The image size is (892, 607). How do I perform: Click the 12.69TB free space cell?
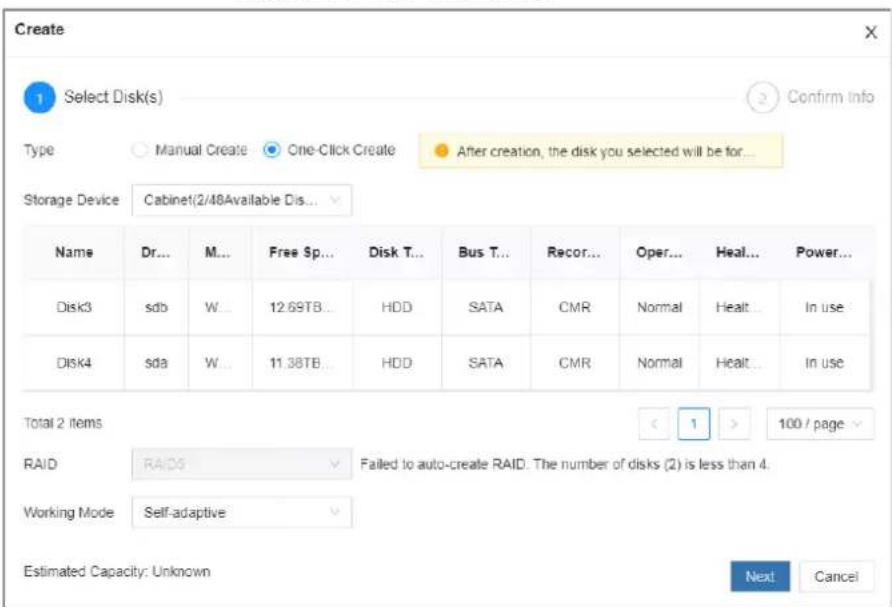coord(302,307)
